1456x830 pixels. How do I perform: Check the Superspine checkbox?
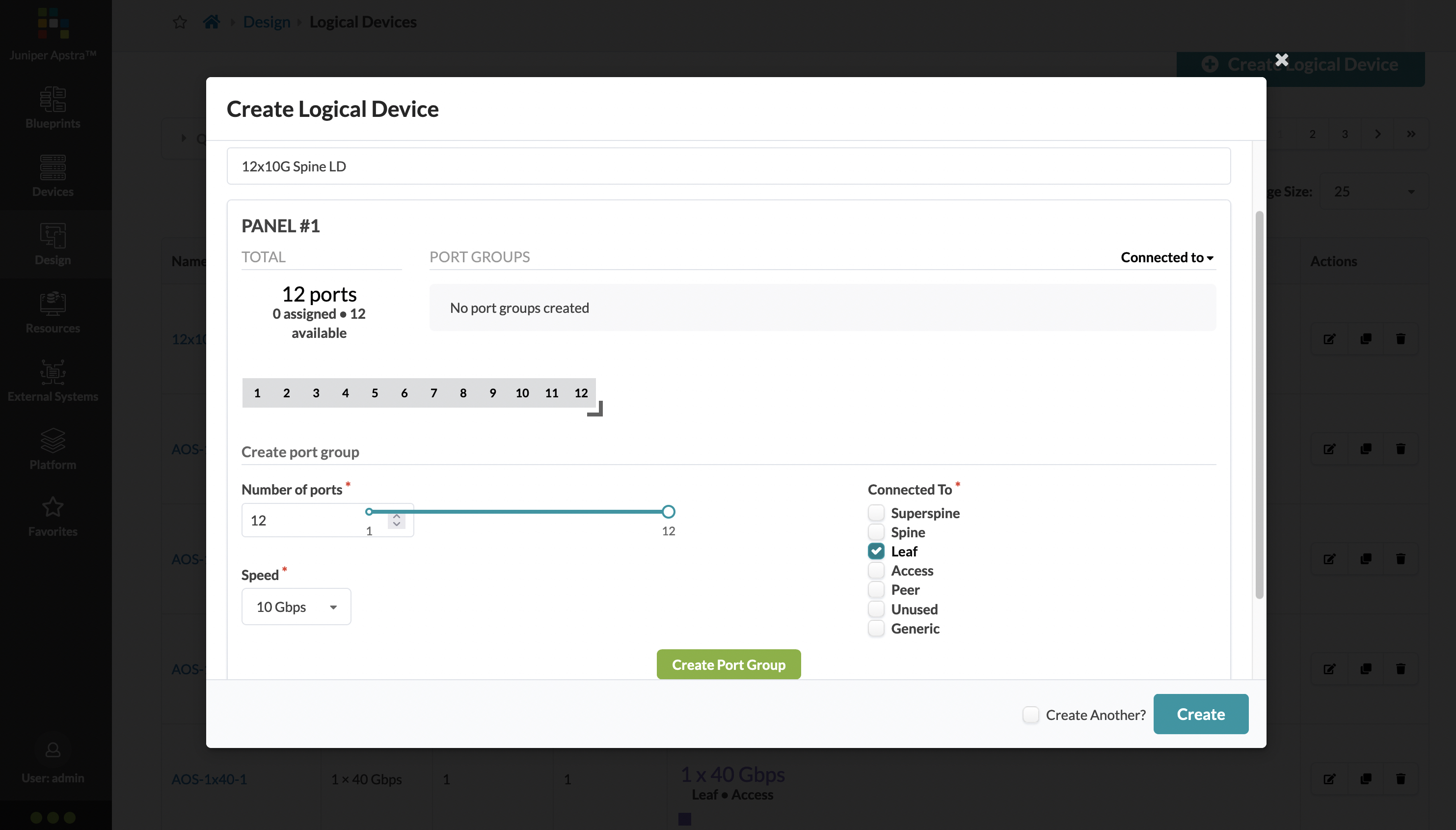876,512
